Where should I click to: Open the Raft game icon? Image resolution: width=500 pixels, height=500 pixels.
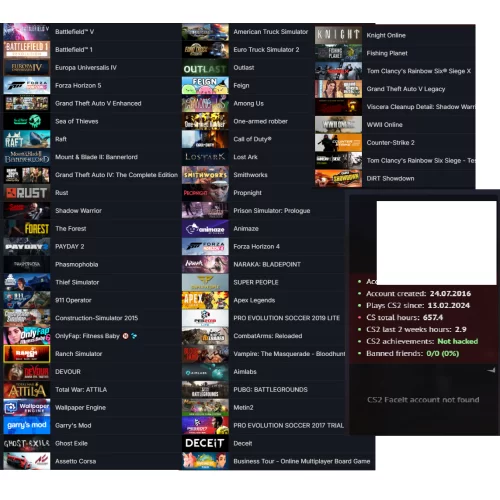coord(27,139)
